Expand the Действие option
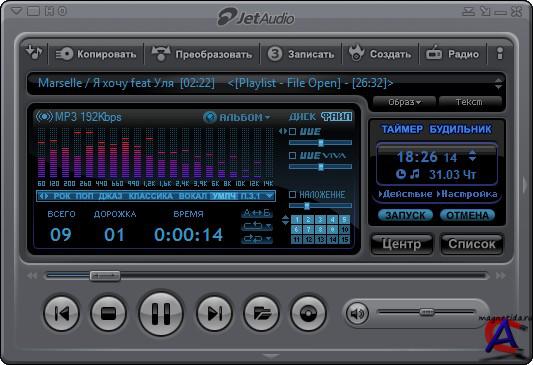This screenshot has height=365, width=533. click(406, 194)
